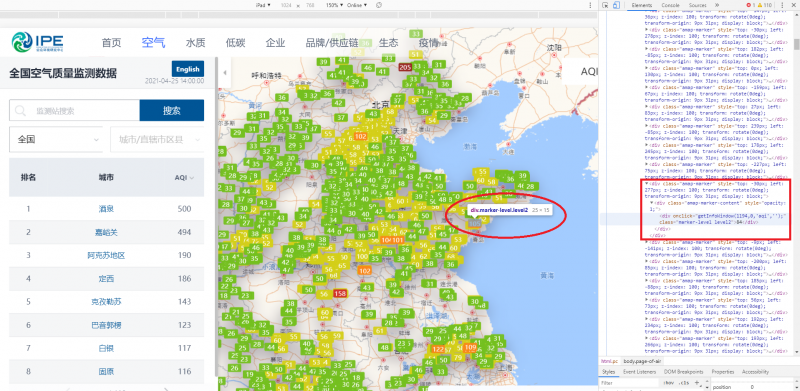Open the 水质 navigation menu item
The image size is (800, 391).
point(195,42)
